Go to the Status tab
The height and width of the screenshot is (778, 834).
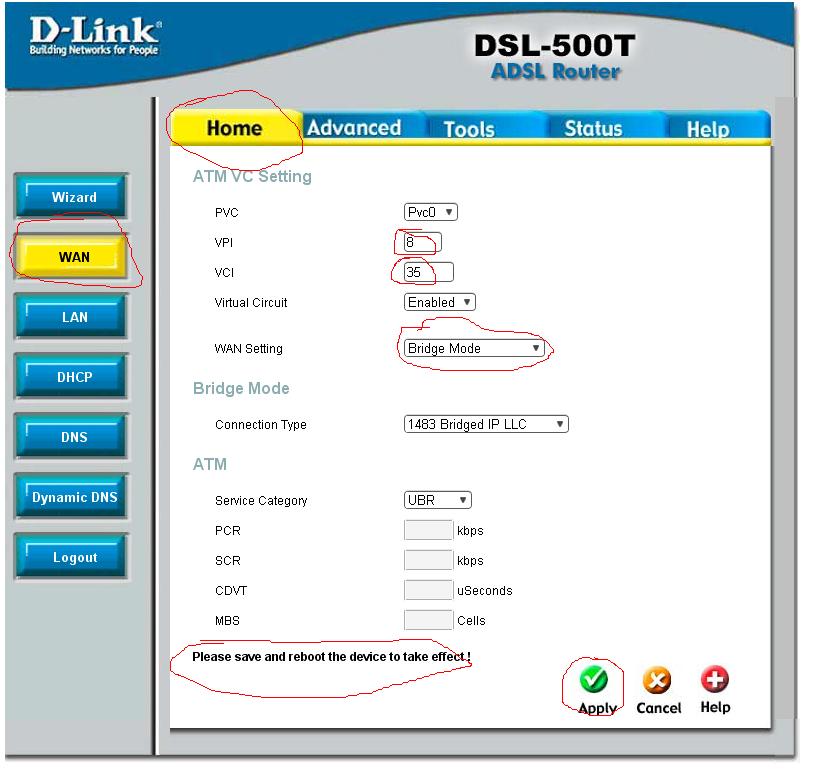pyautogui.click(x=593, y=129)
